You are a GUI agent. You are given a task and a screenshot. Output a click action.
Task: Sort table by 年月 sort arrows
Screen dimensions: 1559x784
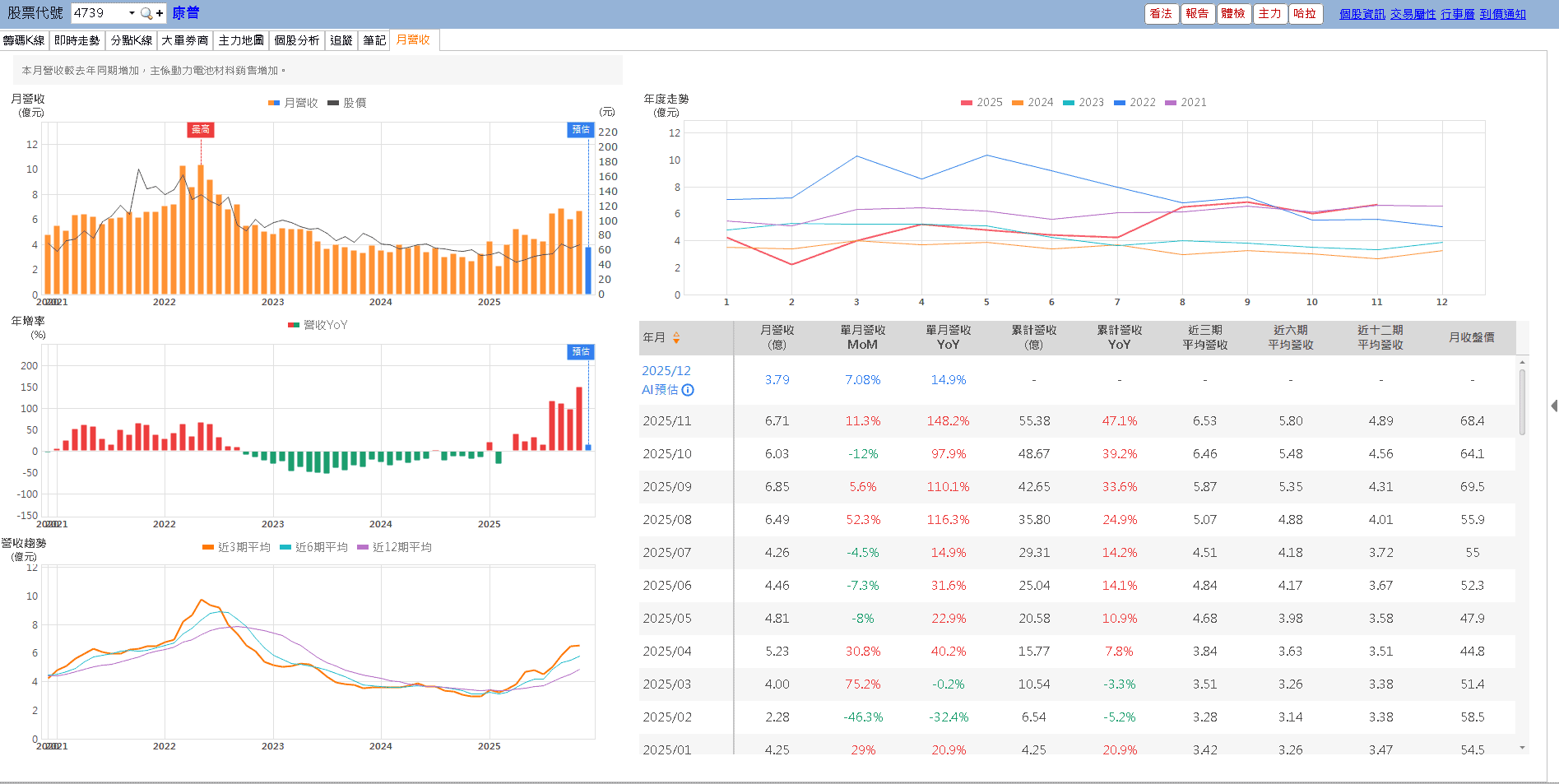pos(676,337)
